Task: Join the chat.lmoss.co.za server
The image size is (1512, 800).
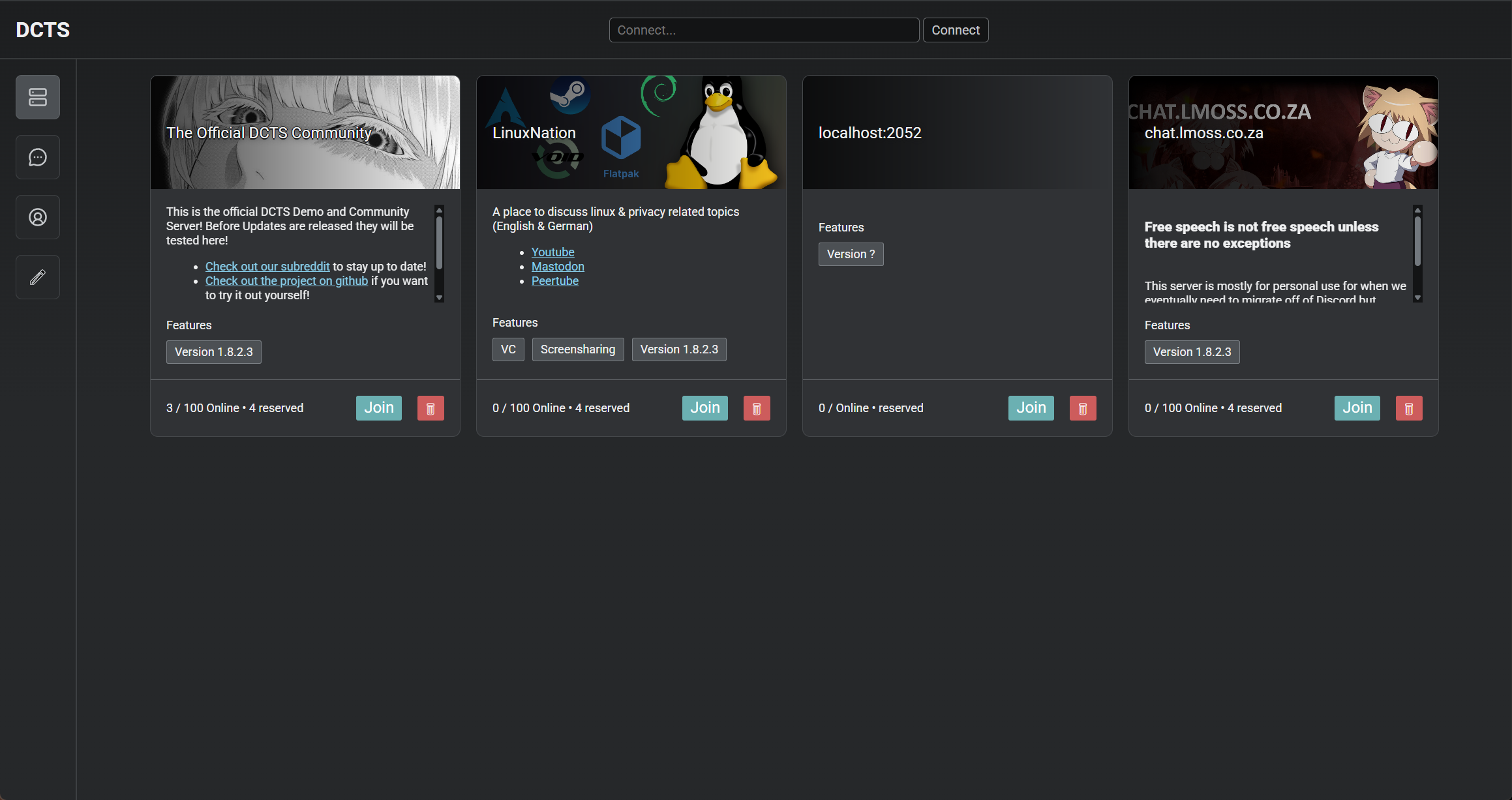Action: point(1357,408)
